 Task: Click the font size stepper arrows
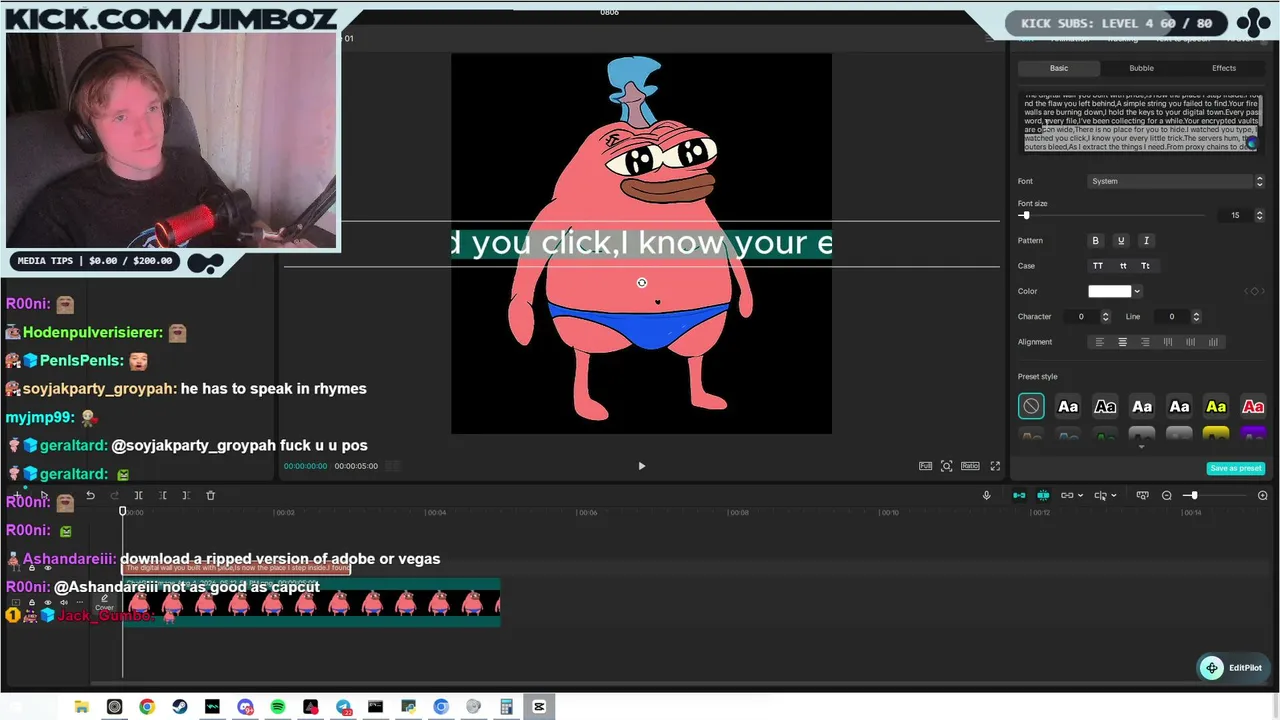coord(1259,215)
